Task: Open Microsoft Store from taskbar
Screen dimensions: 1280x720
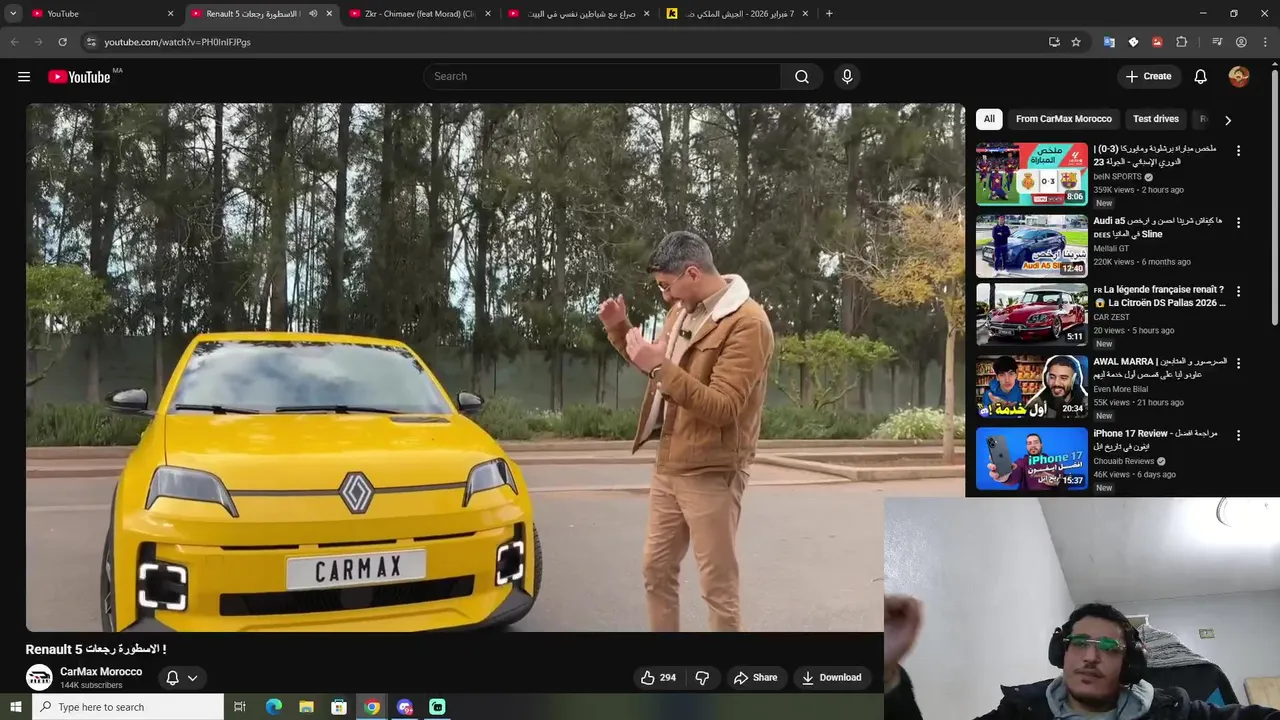Action: coord(339,707)
